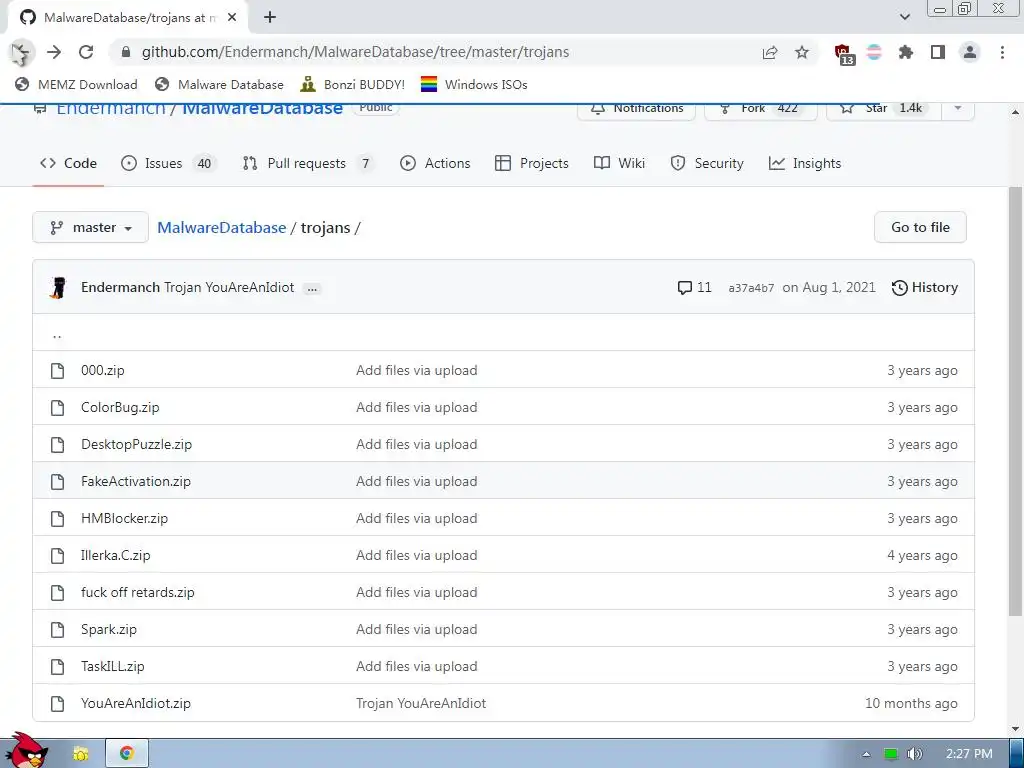Viewport: 1024px width, 768px height.
Task: Open YouAreAnIdiot.zip file
Action: tap(136, 703)
